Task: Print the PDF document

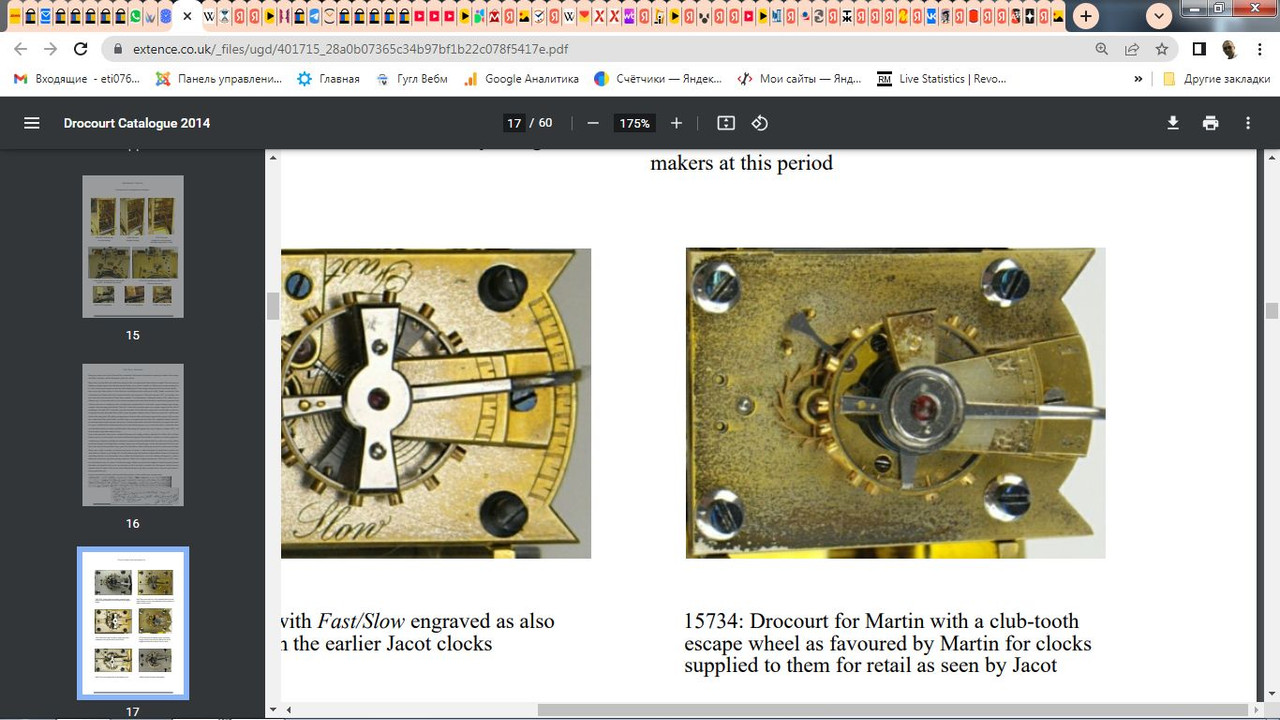Action: (1211, 123)
